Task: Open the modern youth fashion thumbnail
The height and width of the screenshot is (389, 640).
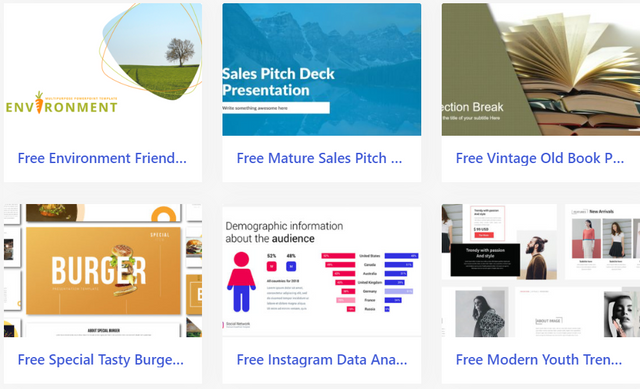Action: point(541,270)
